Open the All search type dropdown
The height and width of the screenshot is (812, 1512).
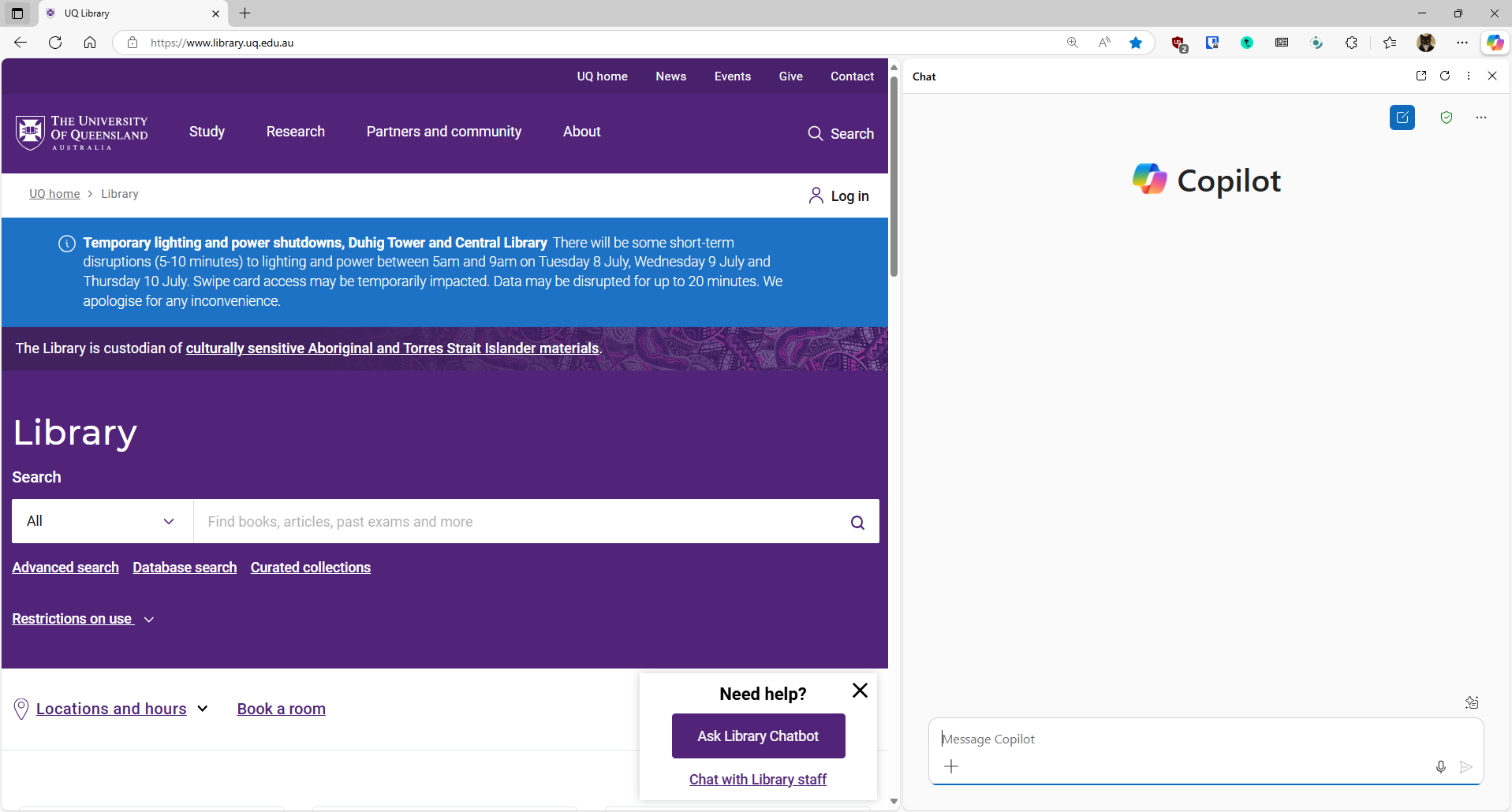(x=102, y=521)
